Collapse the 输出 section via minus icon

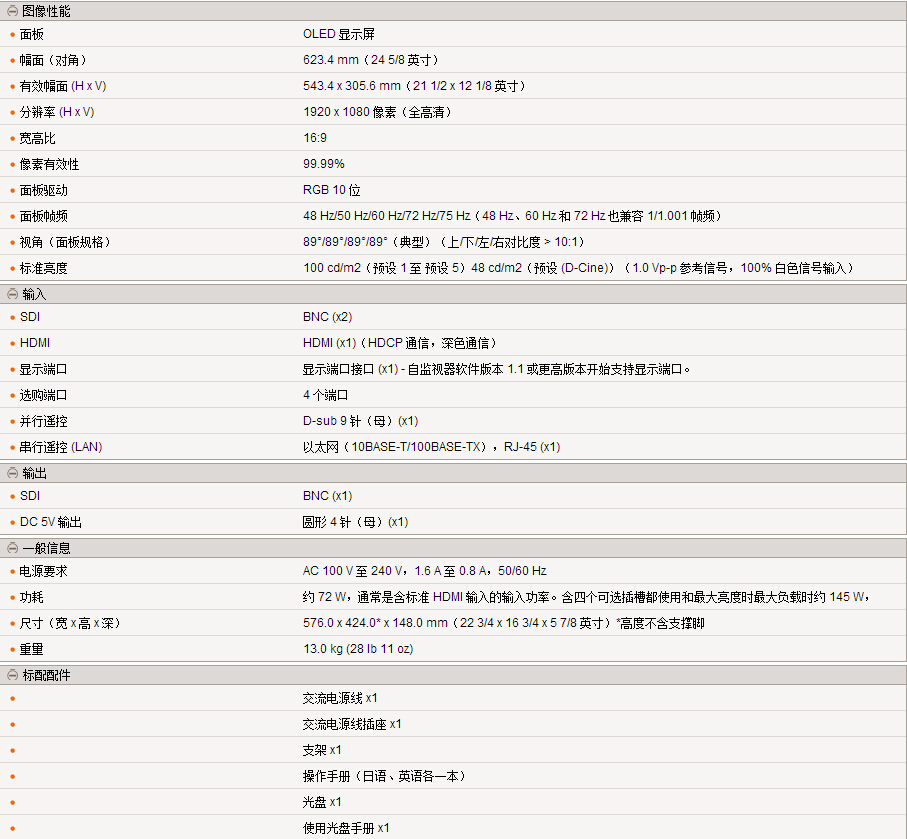coord(12,473)
